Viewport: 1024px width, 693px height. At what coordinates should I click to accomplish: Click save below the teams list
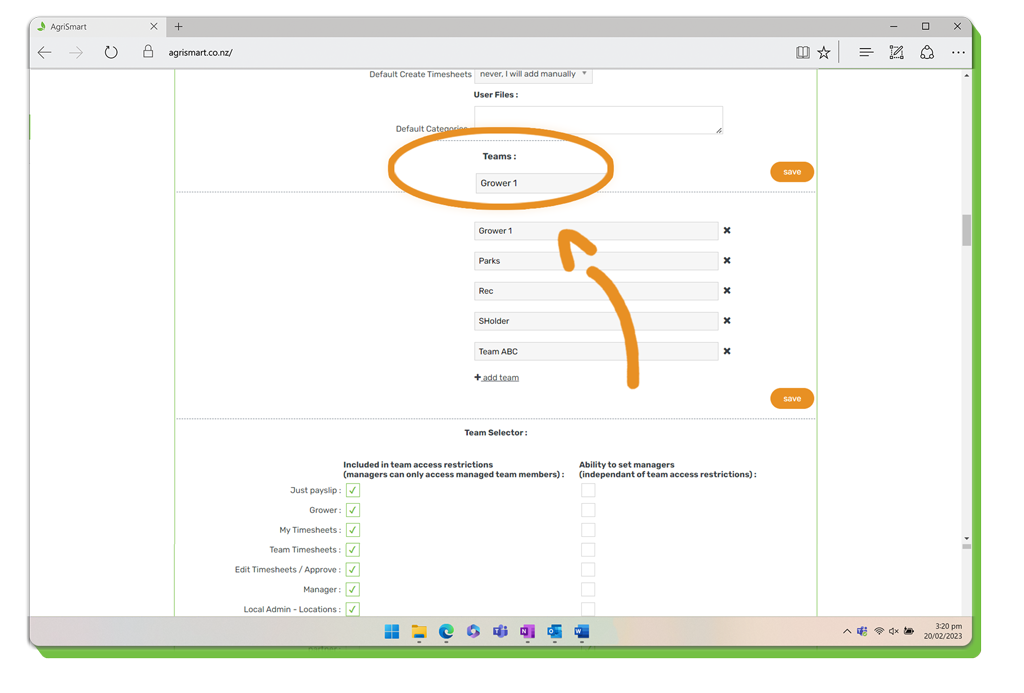tap(791, 399)
